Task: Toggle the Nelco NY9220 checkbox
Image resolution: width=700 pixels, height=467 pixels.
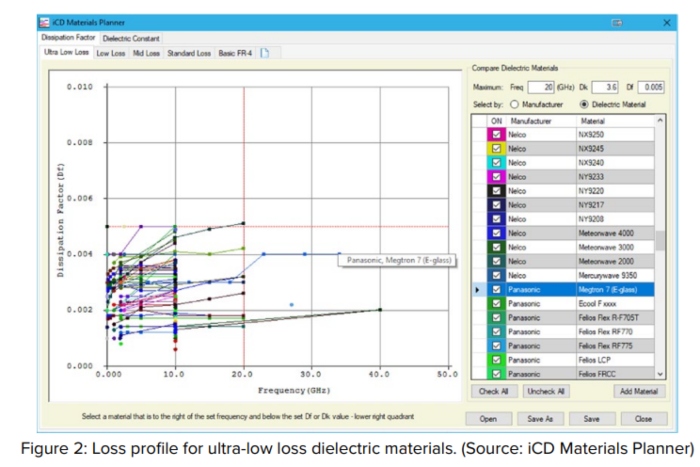Action: click(496, 191)
